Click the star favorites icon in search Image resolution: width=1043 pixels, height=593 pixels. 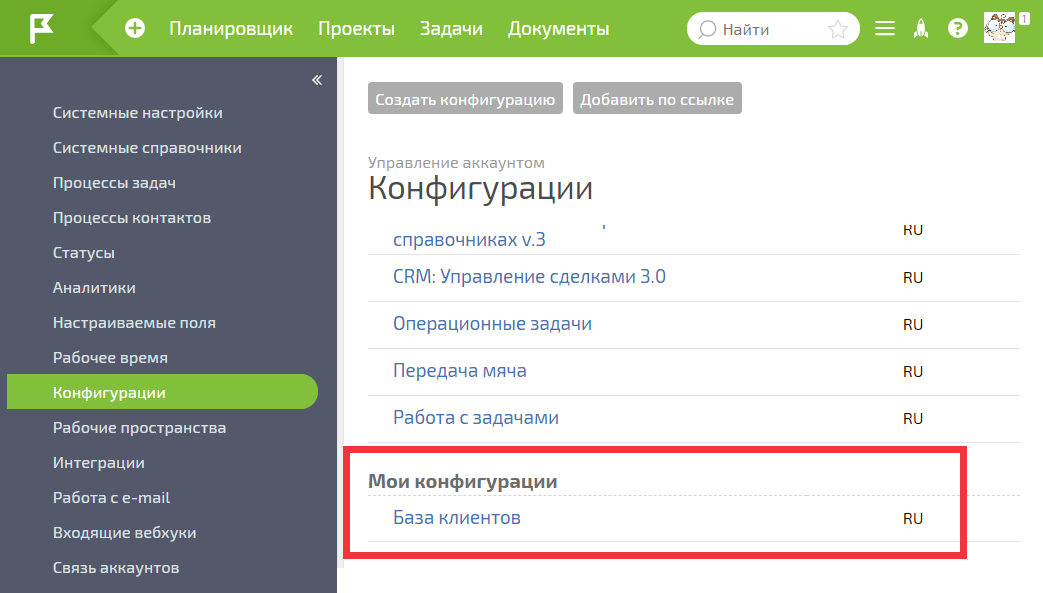point(837,29)
